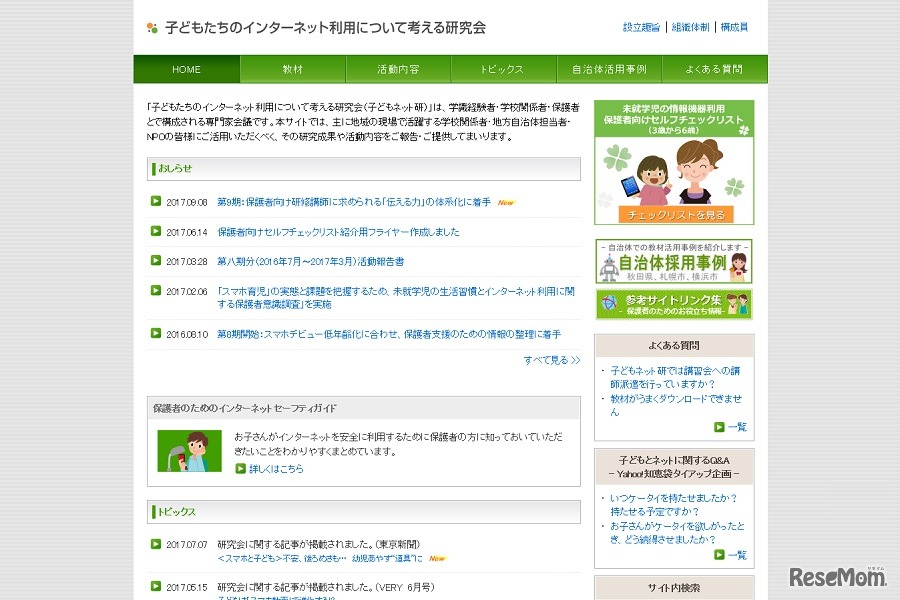Open the おしらせ section header

[180, 169]
